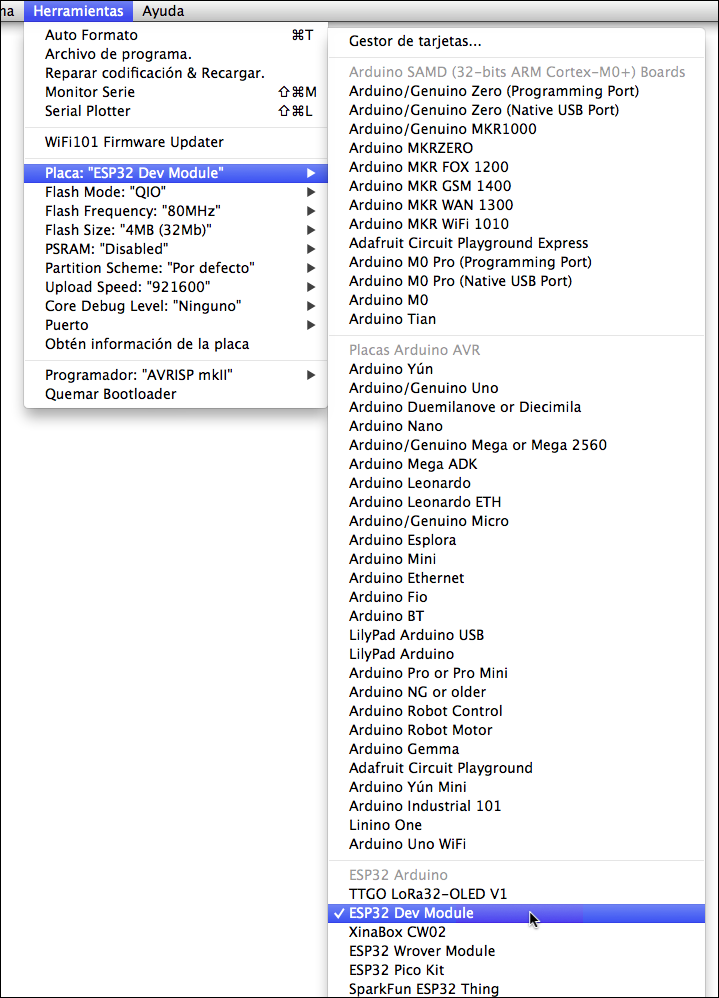The image size is (719, 998).
Task: Expand the Partition Scheme submenu
Action: (176, 269)
